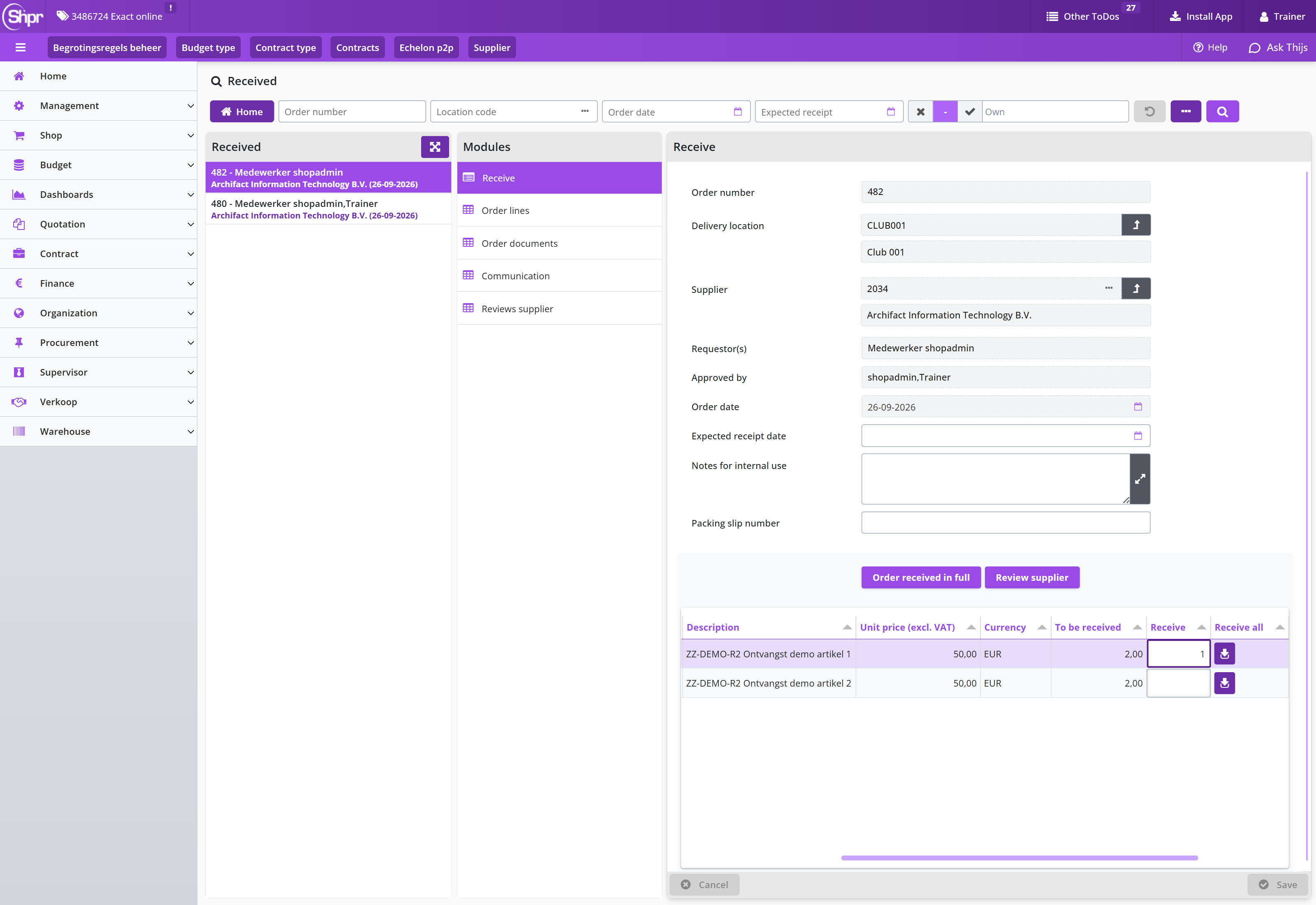Open more filter options ellipsis button

pyautogui.click(x=1186, y=112)
